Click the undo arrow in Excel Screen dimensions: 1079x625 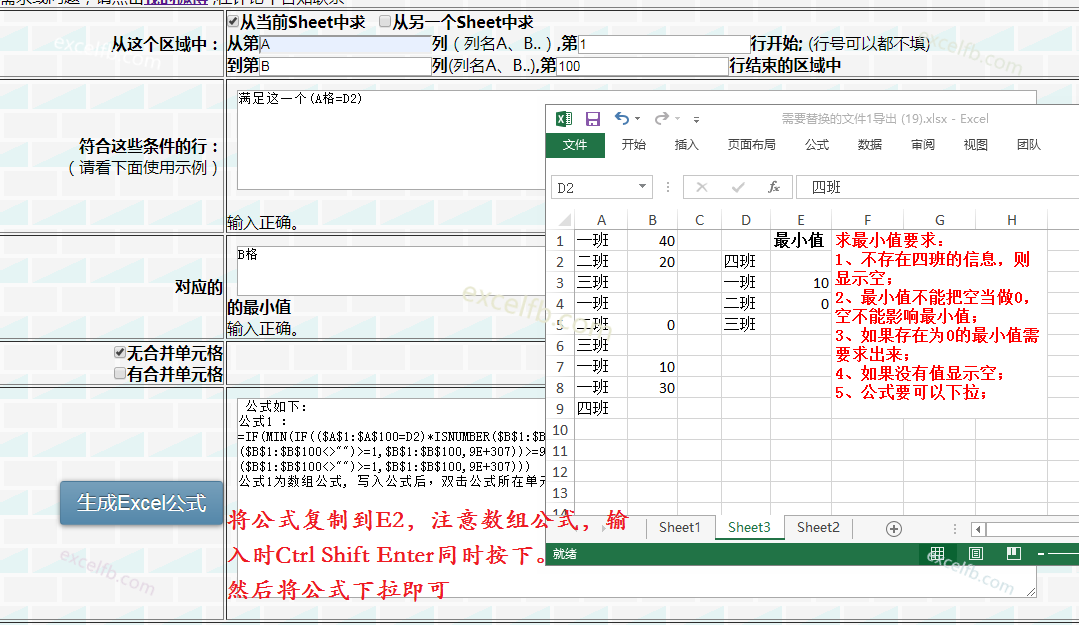point(622,119)
